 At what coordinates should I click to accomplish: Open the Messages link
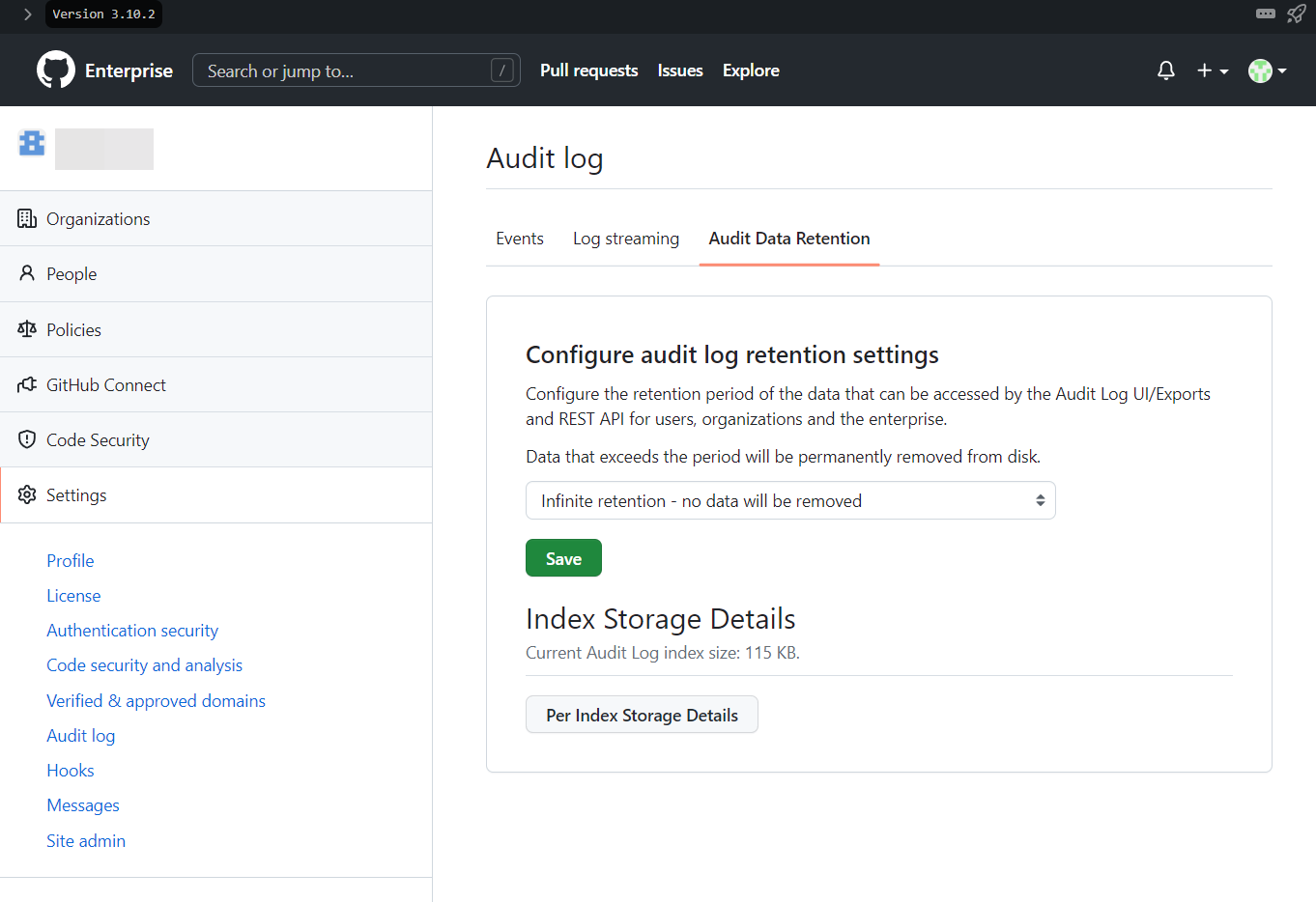coord(83,805)
